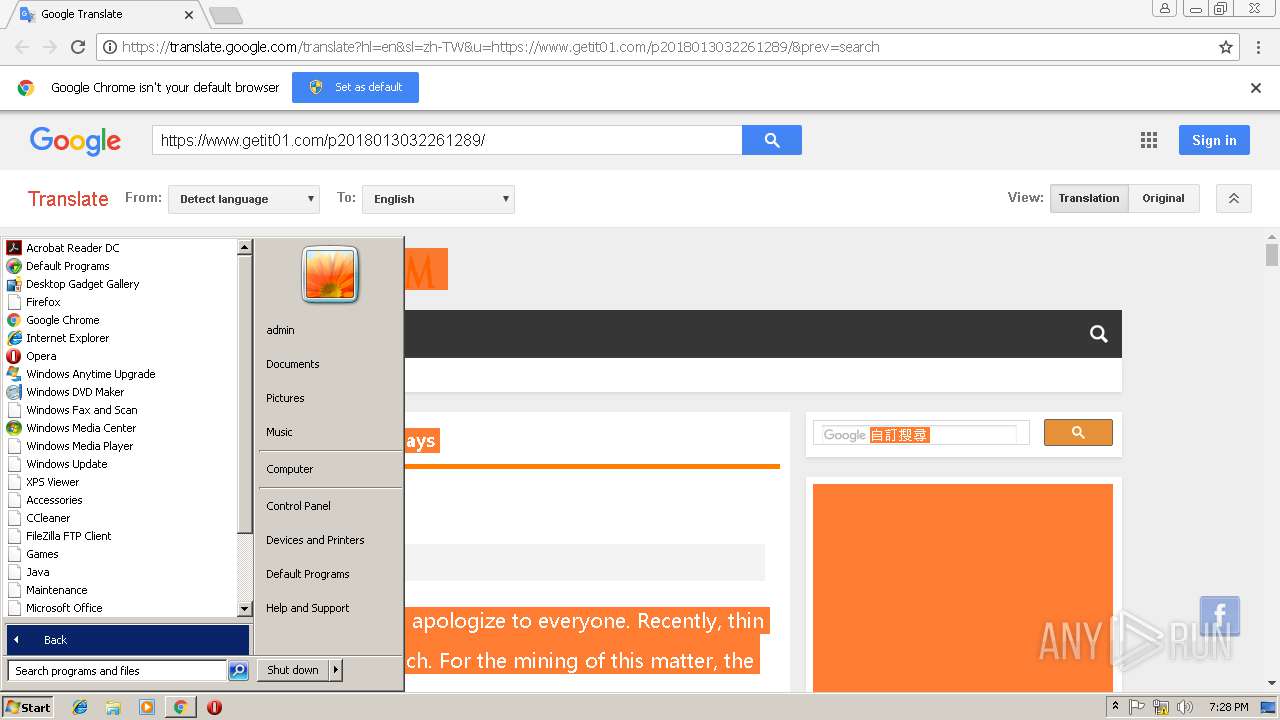The image size is (1280, 720).
Task: Show hidden system tray icons
Action: coord(1116,707)
